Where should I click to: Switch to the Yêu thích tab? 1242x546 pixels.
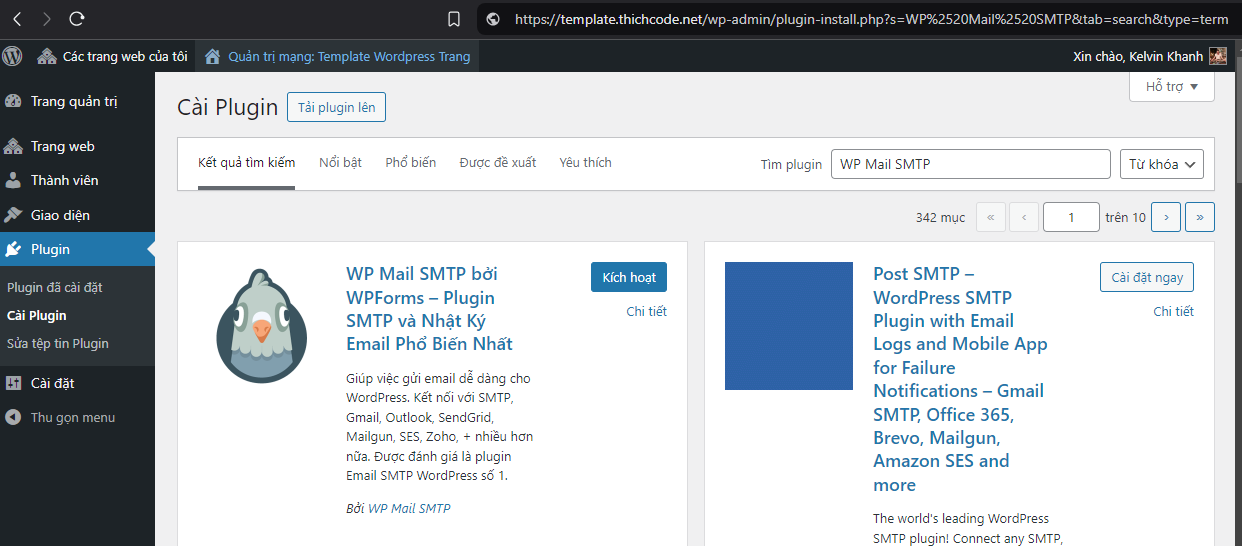coord(585,163)
